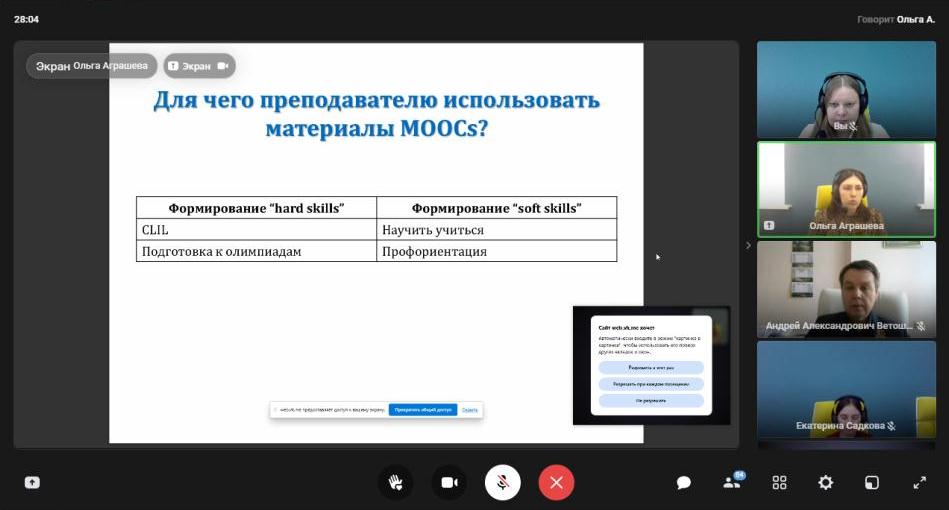Select Андрей Александрович's video thumbnail
Screen dimensions: 949x510
coord(846,288)
